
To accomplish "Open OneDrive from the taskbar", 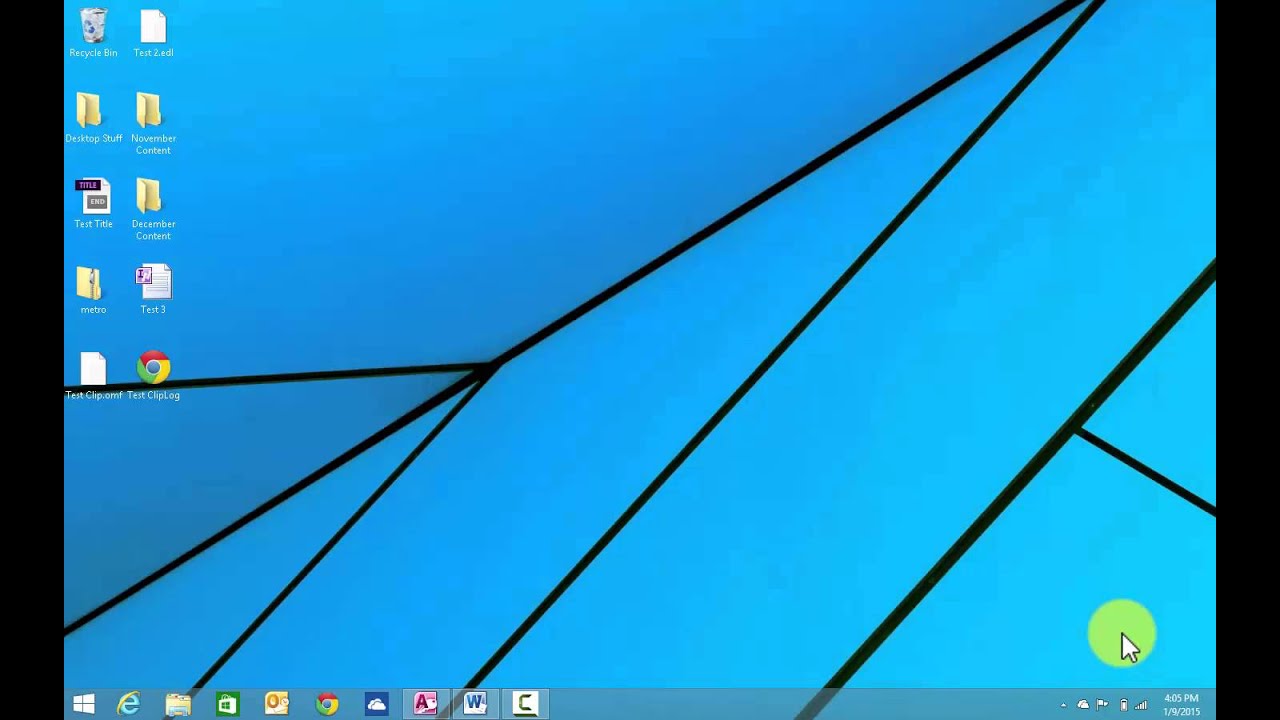I will (376, 704).
